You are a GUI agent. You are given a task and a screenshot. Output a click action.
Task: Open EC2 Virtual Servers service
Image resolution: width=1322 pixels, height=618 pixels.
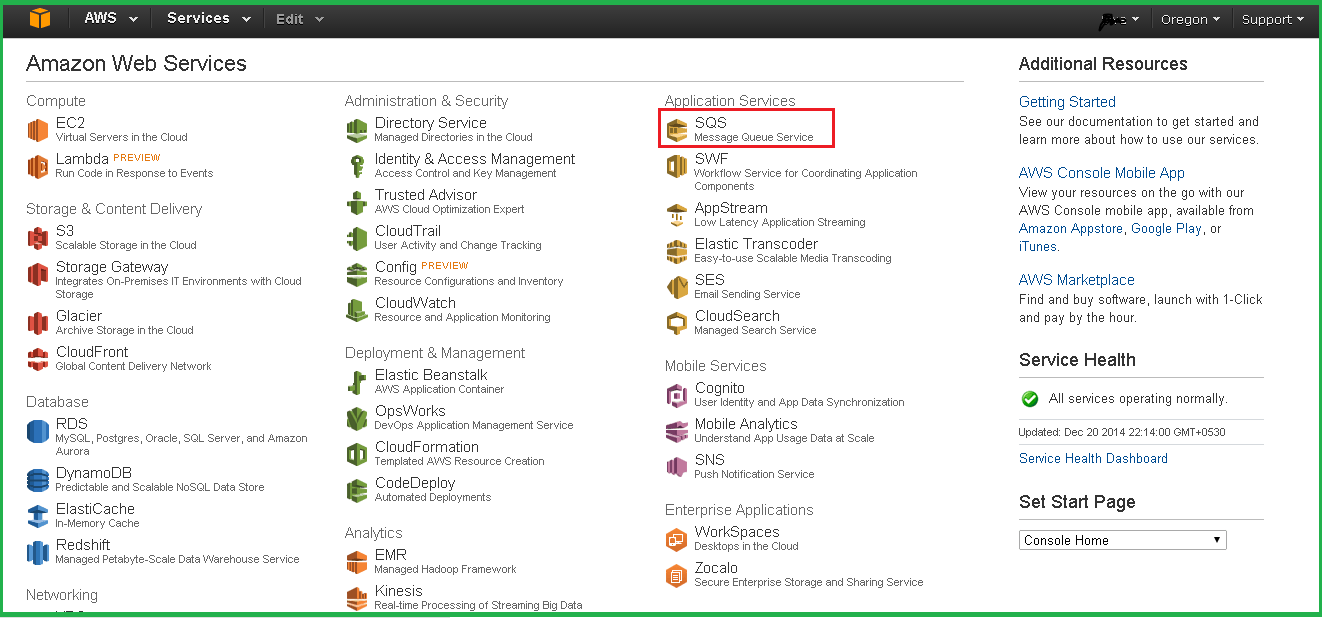71,122
